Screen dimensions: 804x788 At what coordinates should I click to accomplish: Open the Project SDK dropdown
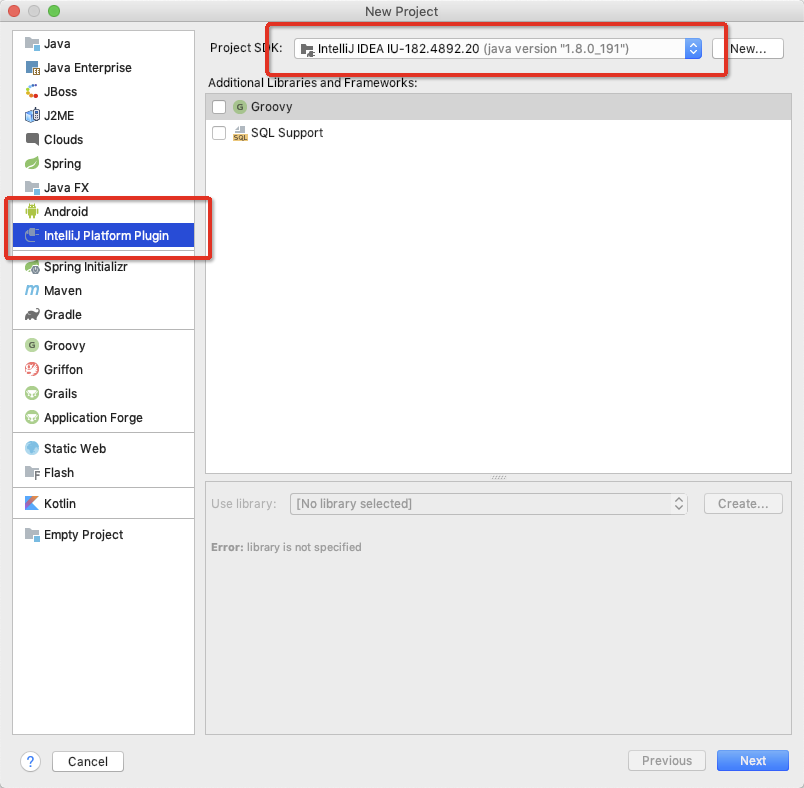[x=498, y=49]
